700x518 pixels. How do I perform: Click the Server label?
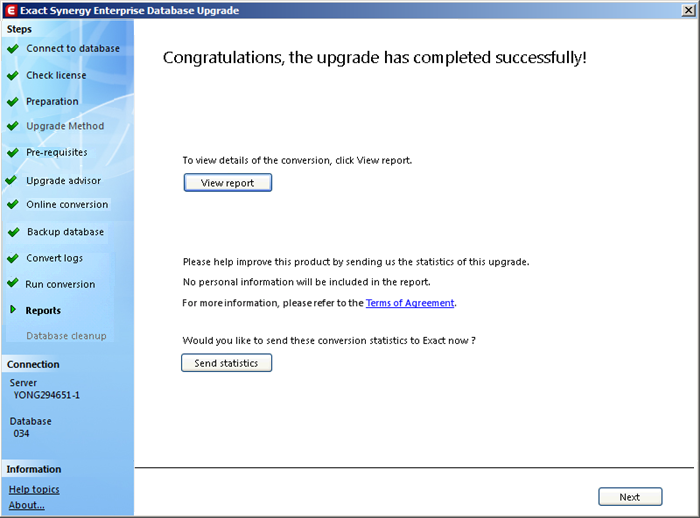click(x=23, y=383)
